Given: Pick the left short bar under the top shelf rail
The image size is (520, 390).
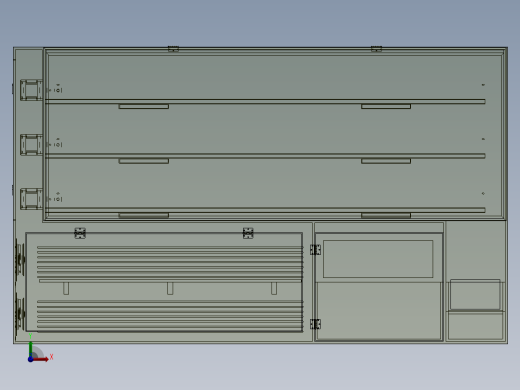Looking at the screenshot, I should click(x=144, y=107).
